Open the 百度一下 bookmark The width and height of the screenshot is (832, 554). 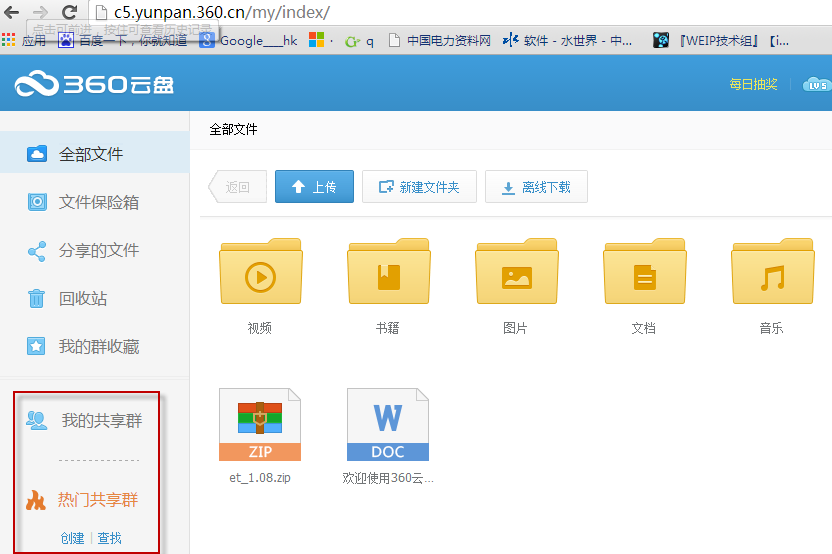123,40
